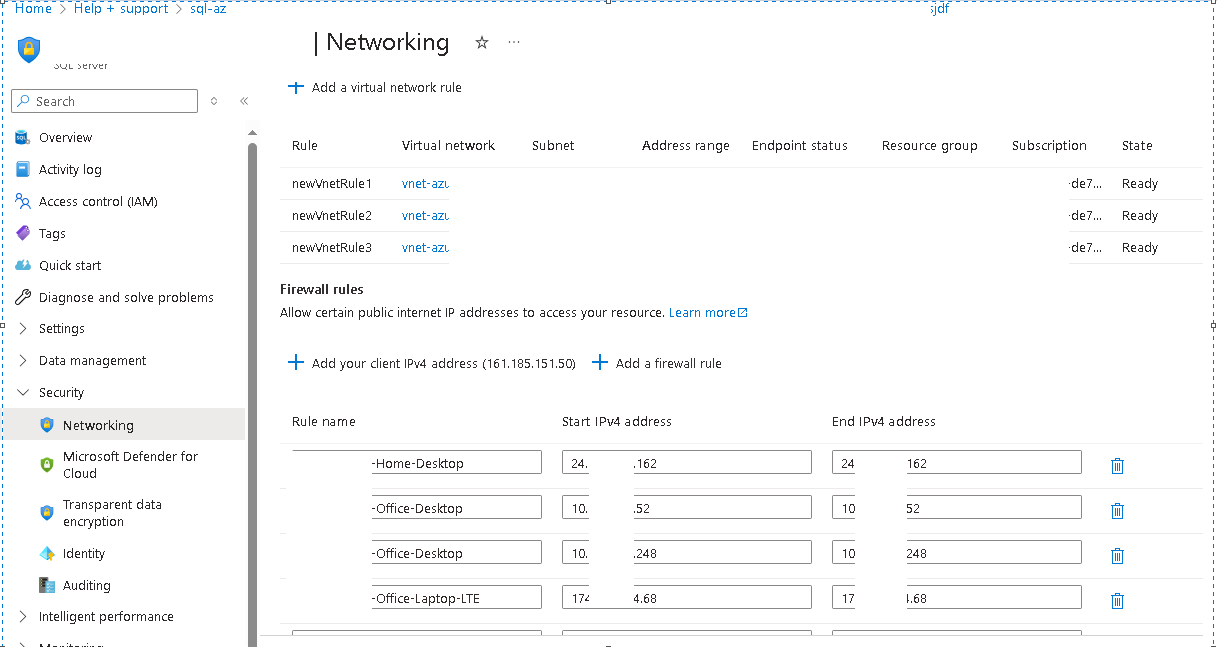Open the Auditing icon
The width and height of the screenshot is (1217, 647).
point(47,585)
